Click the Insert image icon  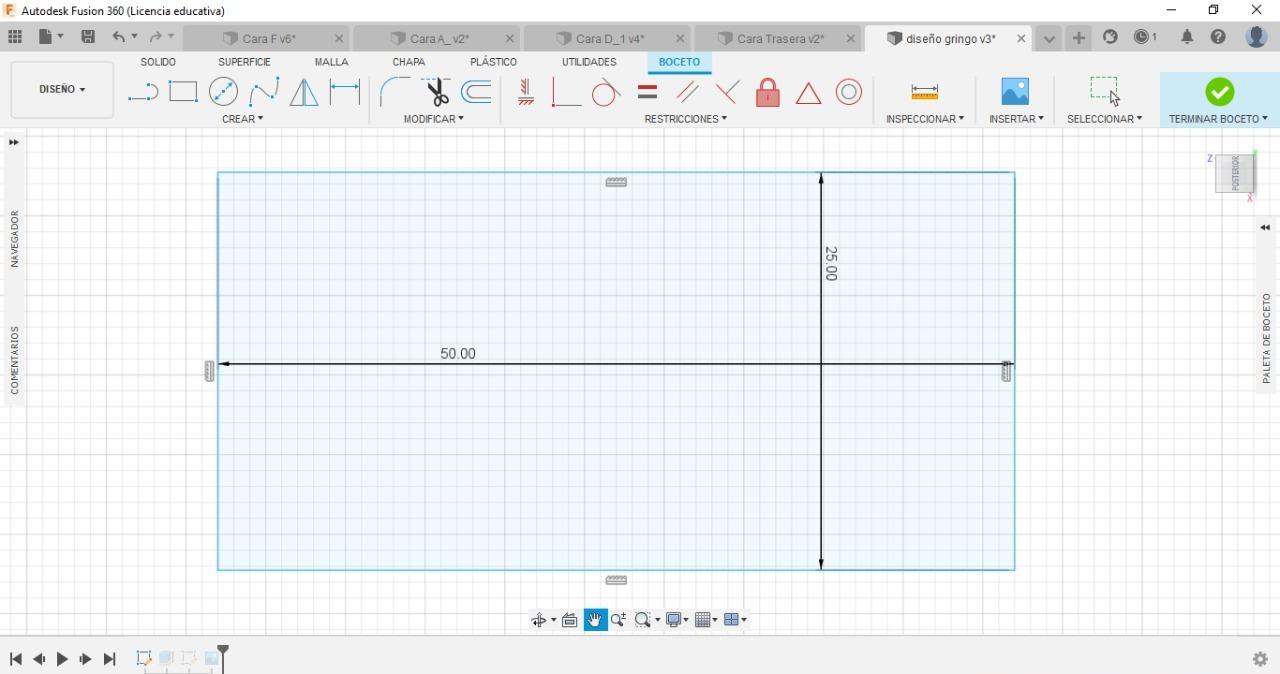[x=1015, y=92]
